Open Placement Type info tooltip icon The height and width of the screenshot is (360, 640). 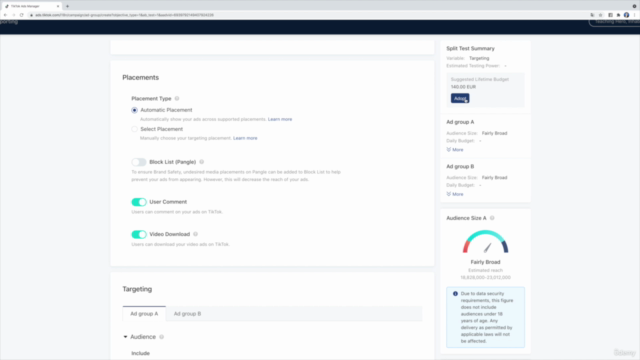pos(177,98)
